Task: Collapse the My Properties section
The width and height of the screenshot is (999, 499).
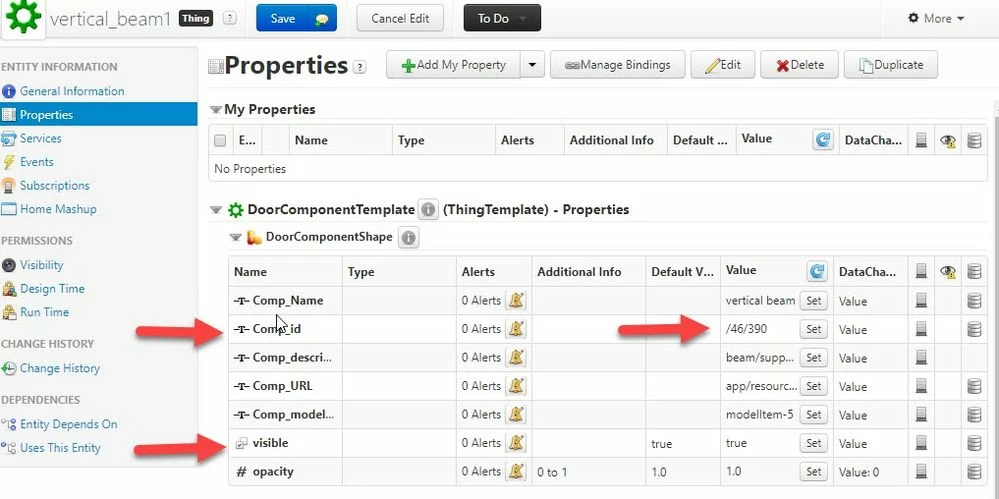Action: (216, 110)
